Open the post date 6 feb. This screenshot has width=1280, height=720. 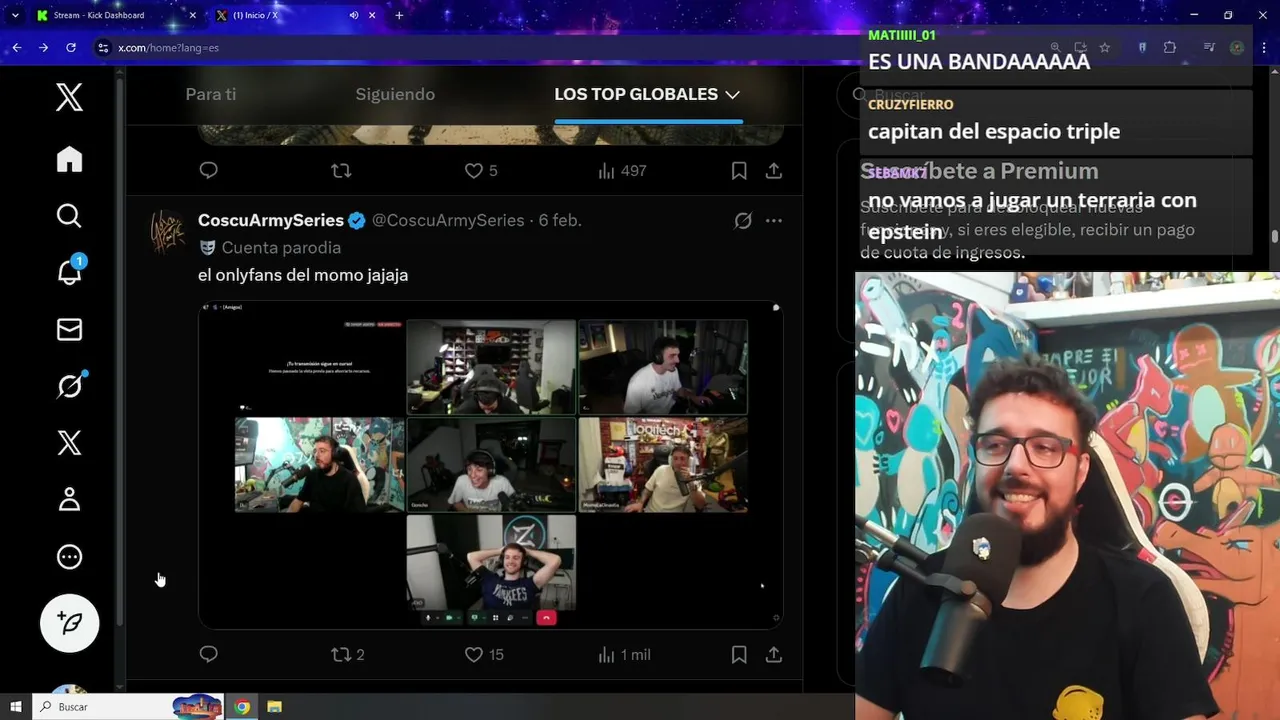pos(560,220)
